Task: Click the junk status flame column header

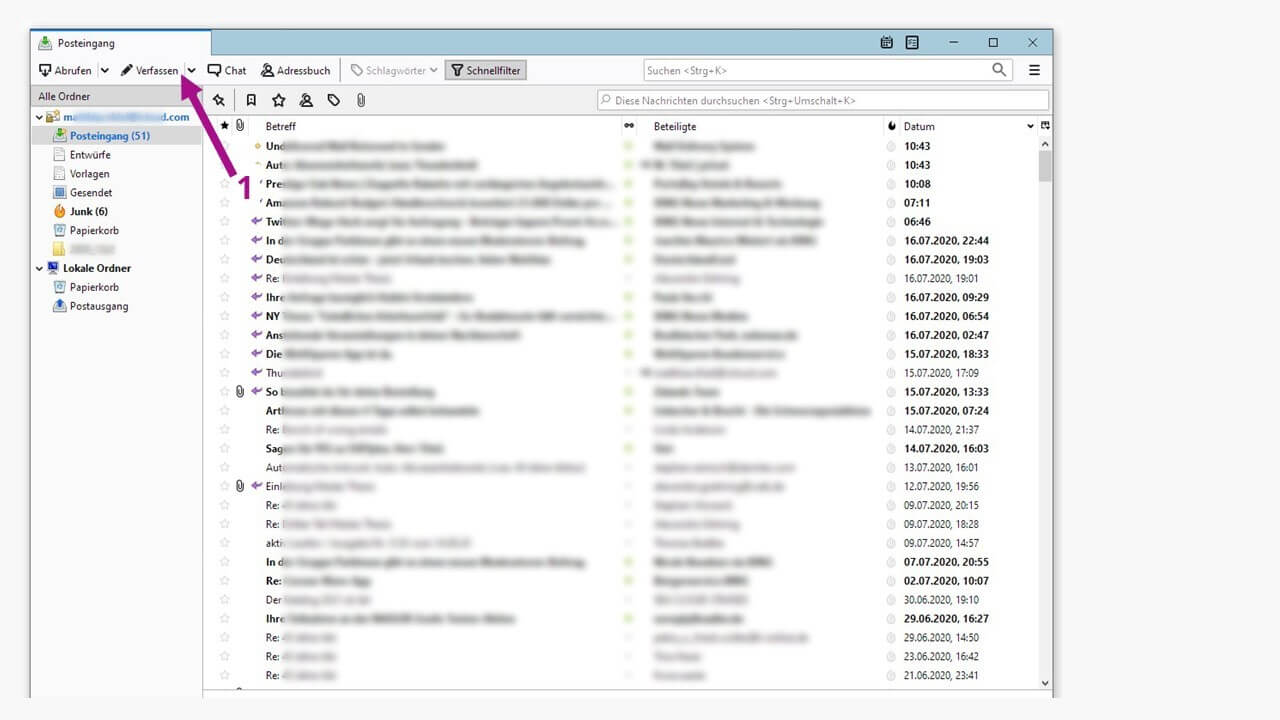Action: (892, 126)
